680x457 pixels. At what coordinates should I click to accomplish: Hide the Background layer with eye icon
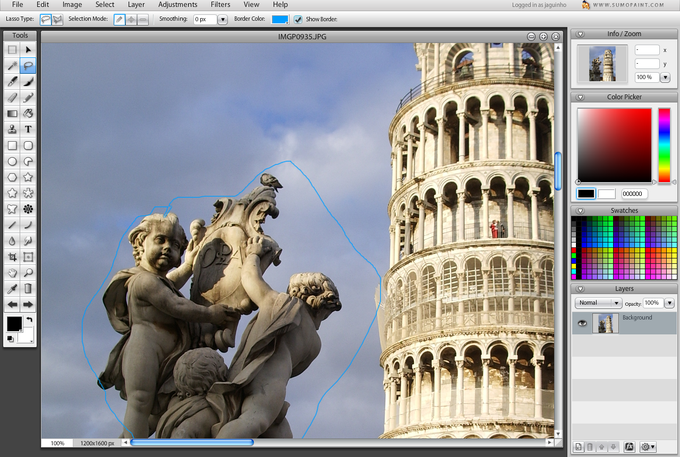[582, 323]
